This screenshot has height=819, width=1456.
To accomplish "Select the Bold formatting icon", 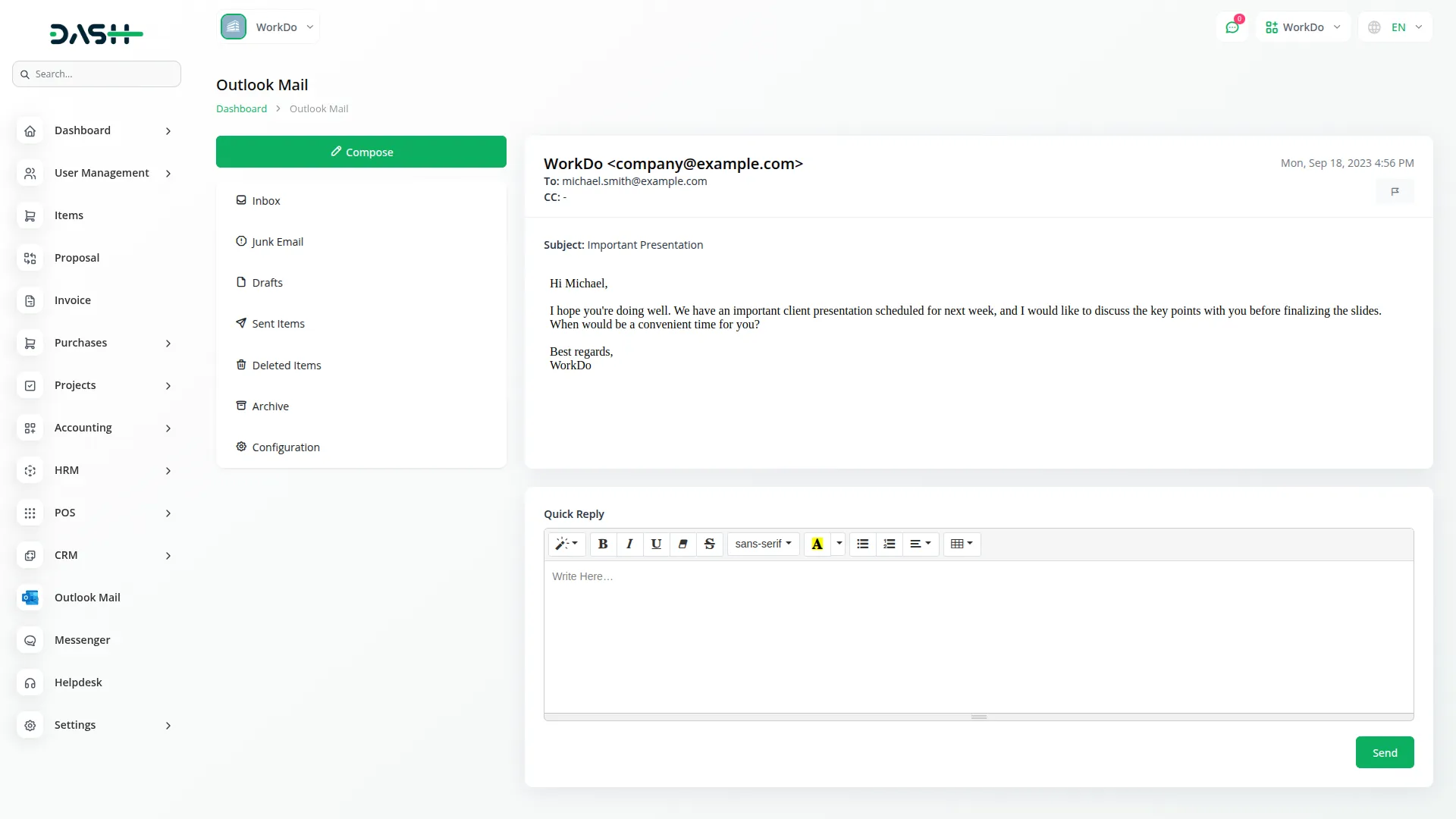I will coord(603,544).
